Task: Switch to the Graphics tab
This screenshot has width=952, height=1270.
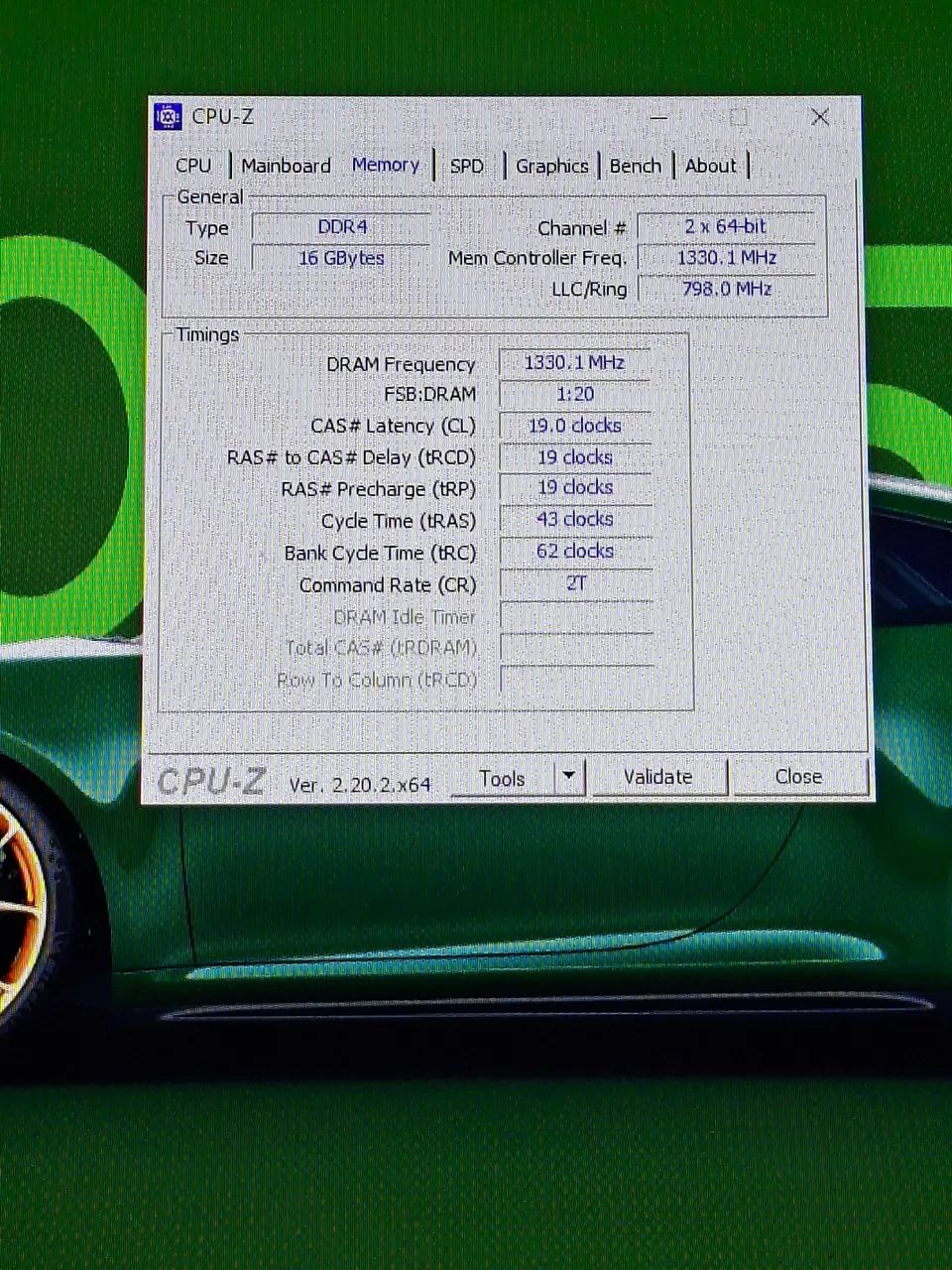Action: (x=551, y=166)
